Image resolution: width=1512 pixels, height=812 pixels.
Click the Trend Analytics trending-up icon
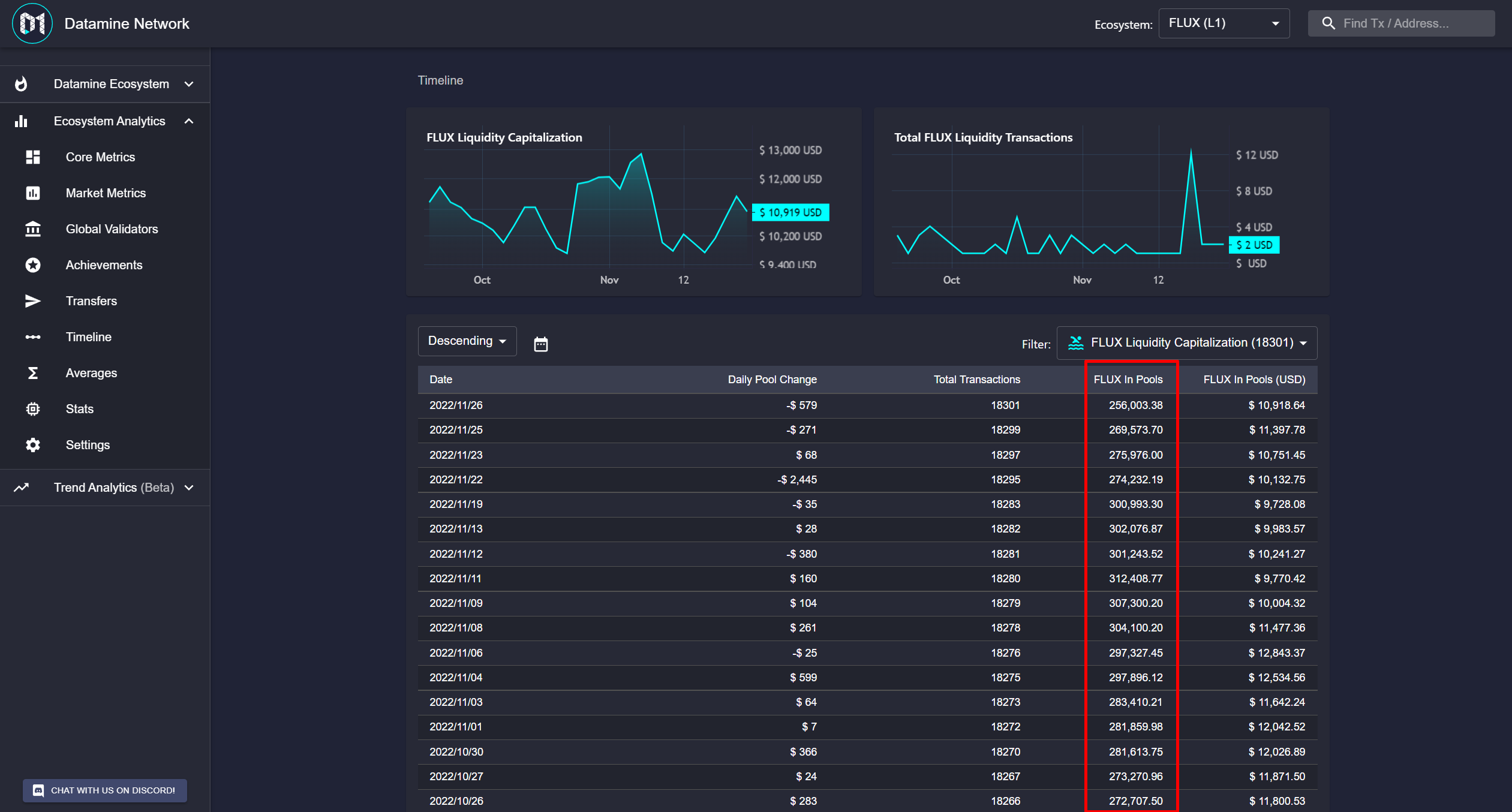[x=21, y=488]
